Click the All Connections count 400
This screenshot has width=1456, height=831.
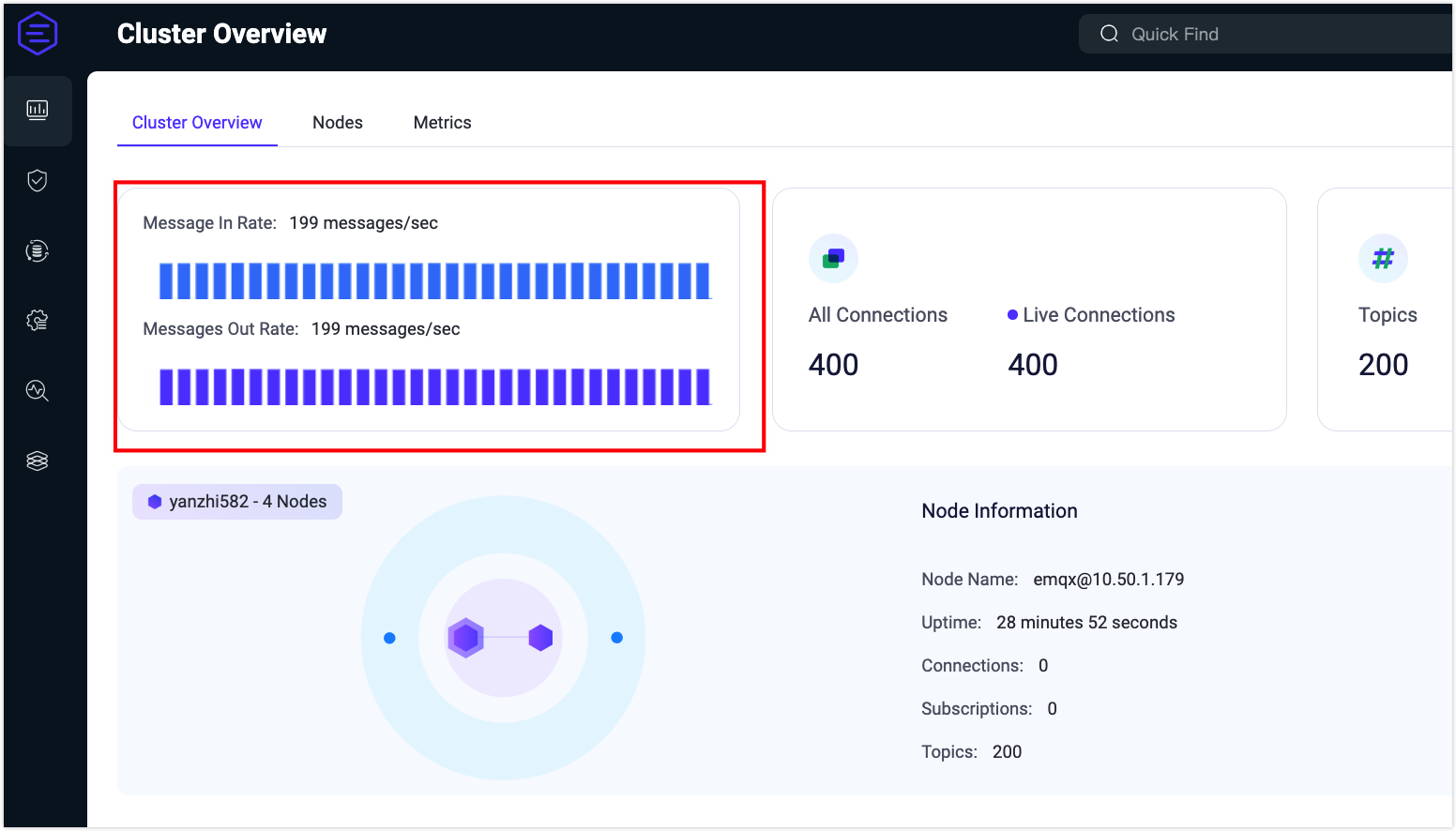(834, 365)
